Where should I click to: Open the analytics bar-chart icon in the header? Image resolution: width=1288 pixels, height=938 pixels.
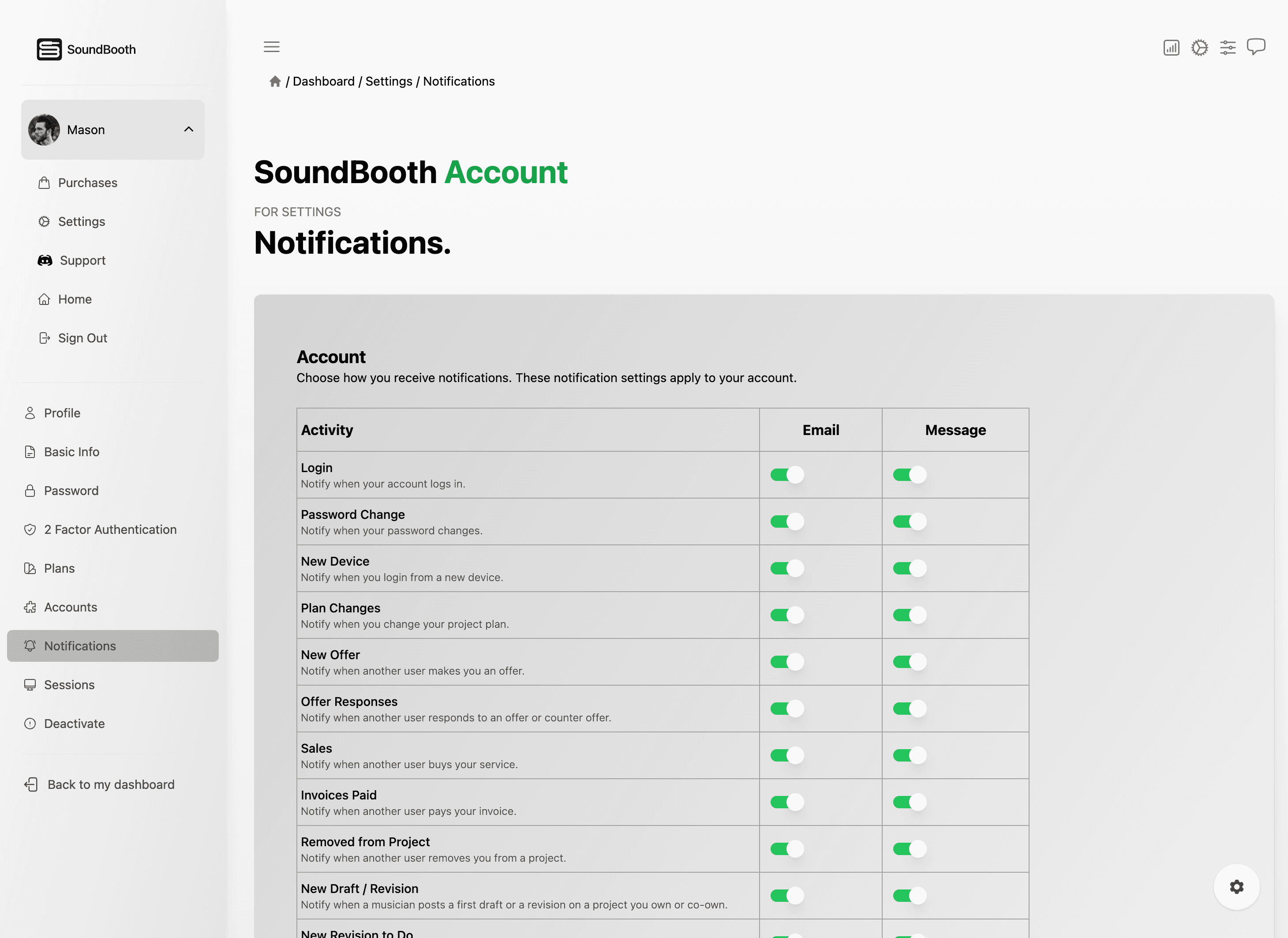point(1170,48)
